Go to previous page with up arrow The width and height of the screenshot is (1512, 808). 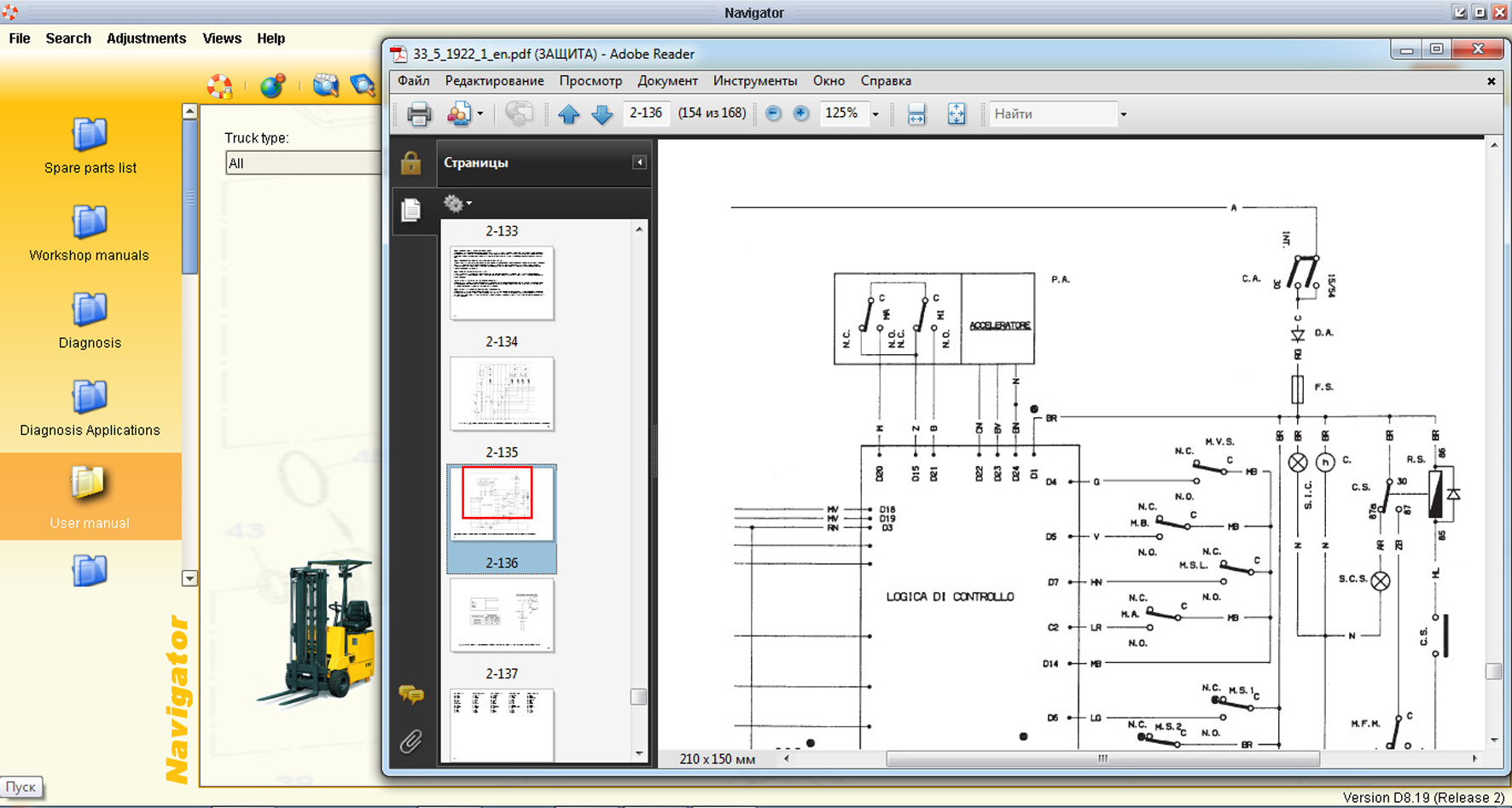568,113
